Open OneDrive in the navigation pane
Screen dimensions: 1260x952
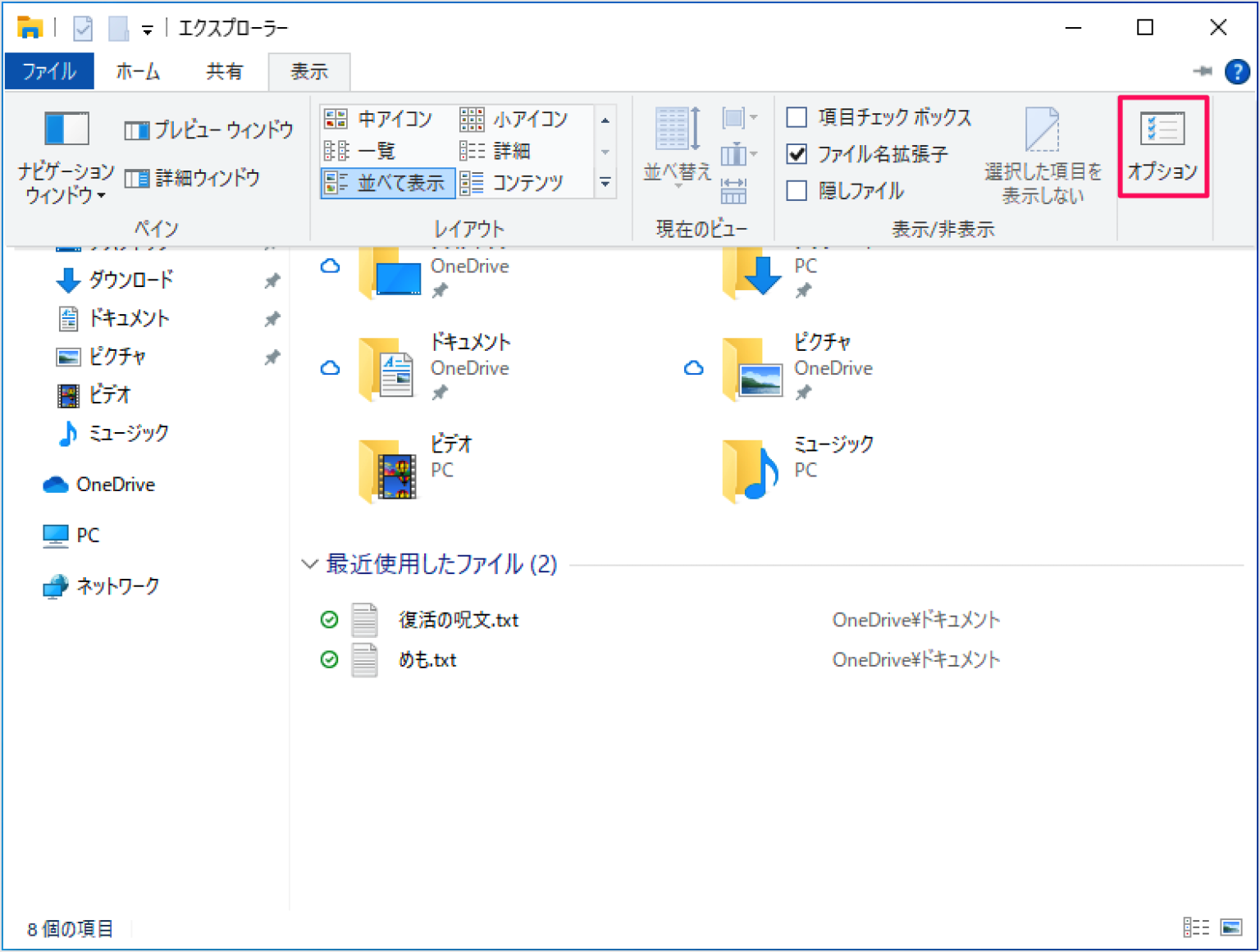pyautogui.click(x=99, y=485)
